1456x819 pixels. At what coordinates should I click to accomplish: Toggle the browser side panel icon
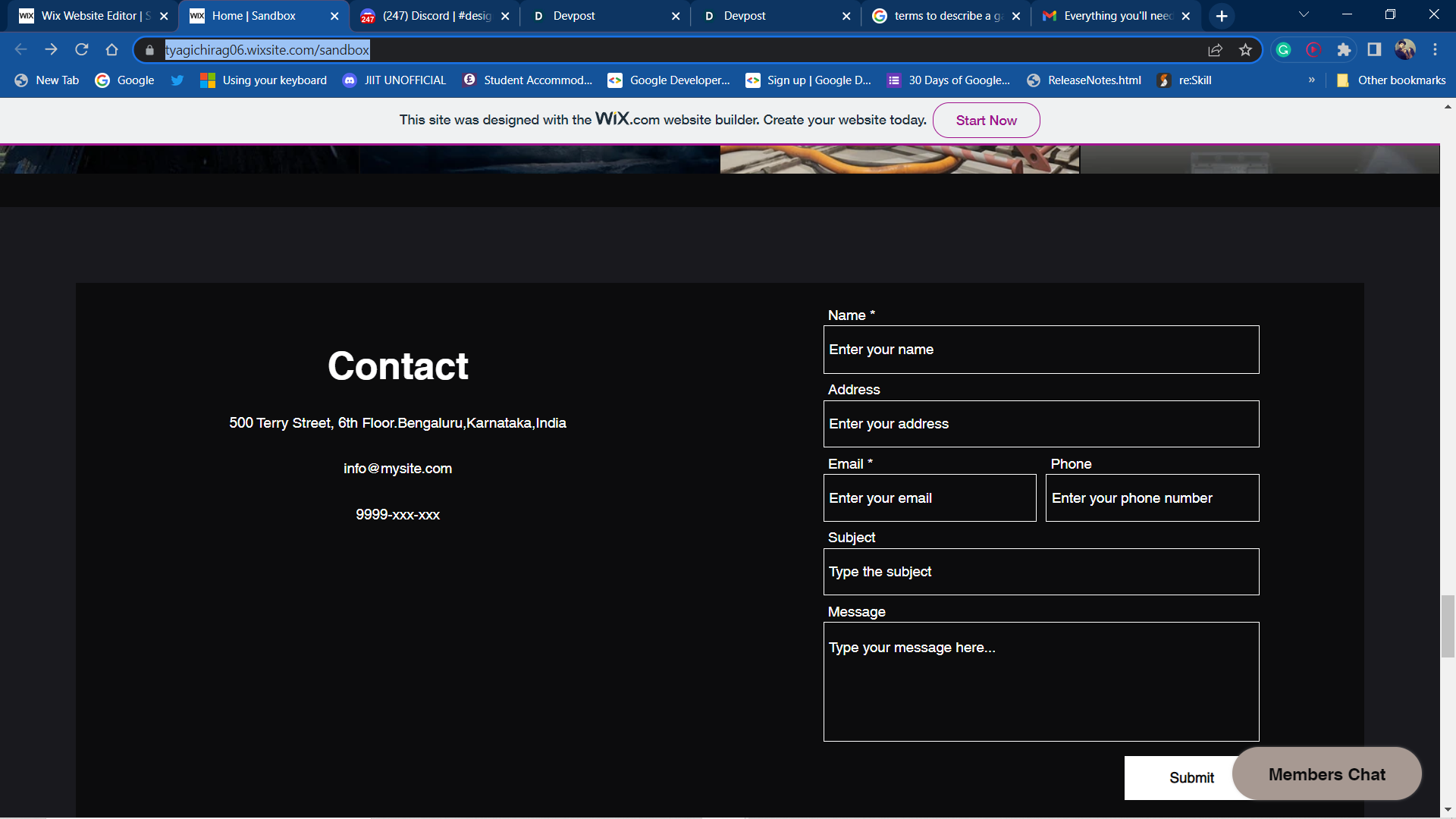1374,50
